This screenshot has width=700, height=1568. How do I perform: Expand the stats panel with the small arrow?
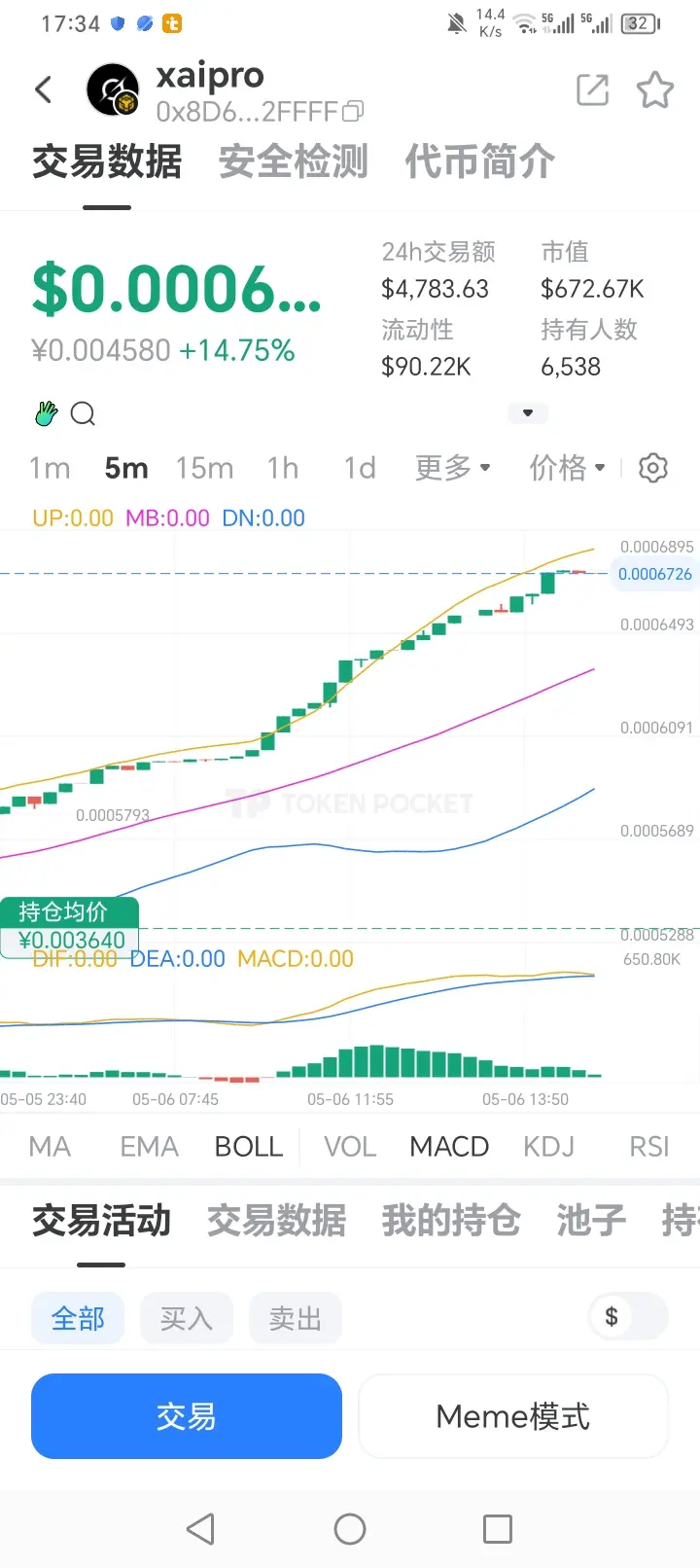point(528,413)
